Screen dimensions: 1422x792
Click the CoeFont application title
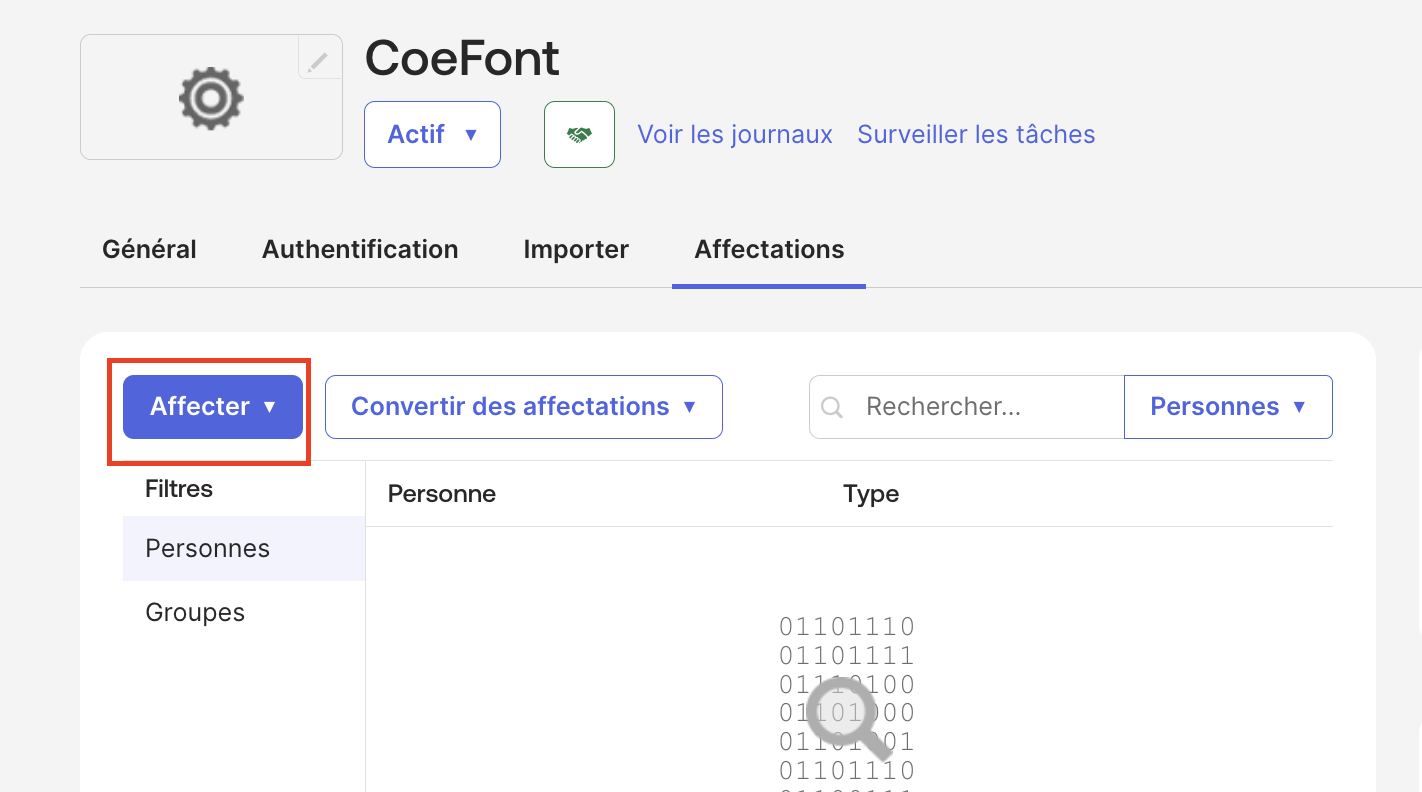pyautogui.click(x=462, y=58)
